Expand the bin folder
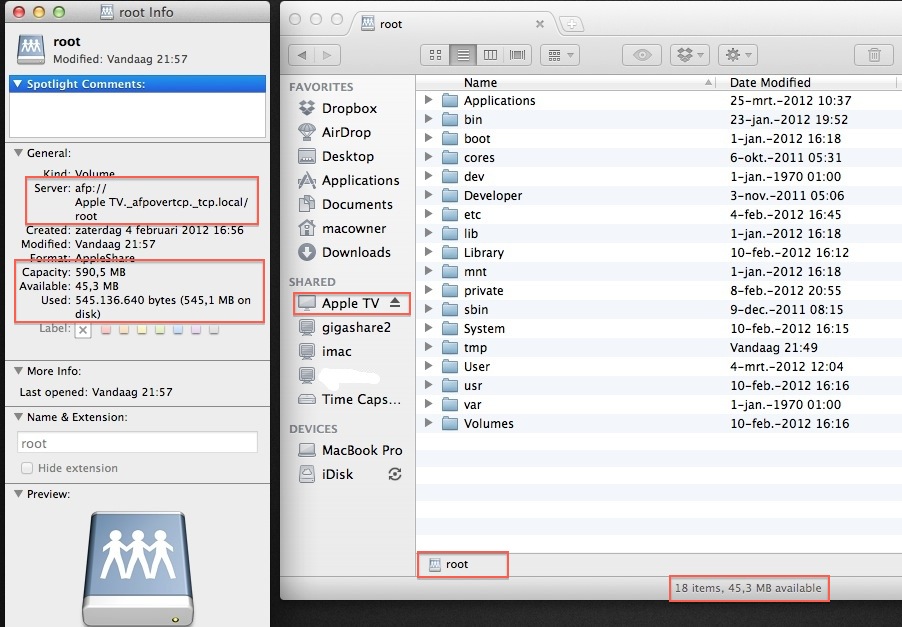902x627 pixels. tap(428, 119)
